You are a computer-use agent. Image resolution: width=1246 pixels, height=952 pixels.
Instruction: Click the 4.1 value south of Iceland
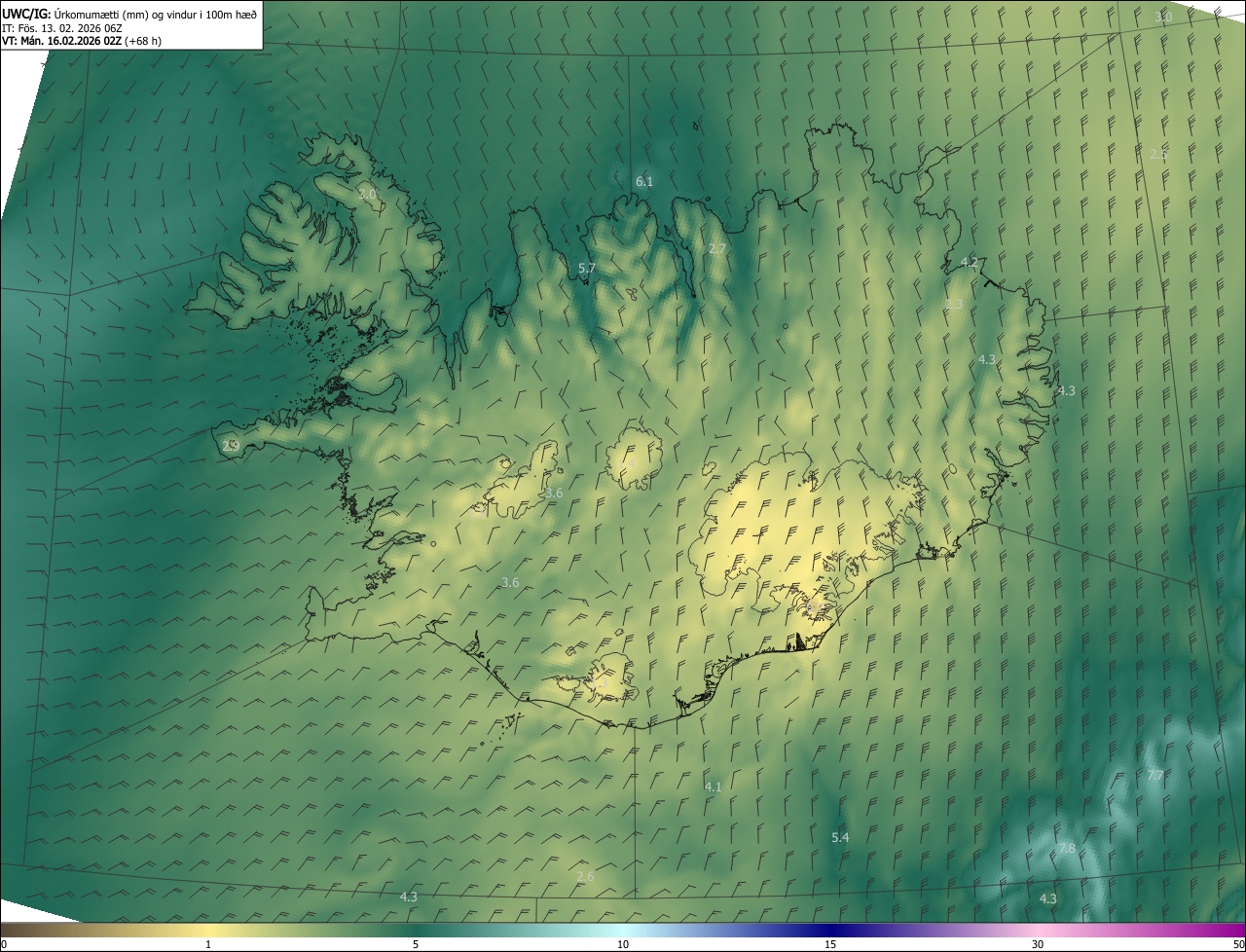point(713,787)
